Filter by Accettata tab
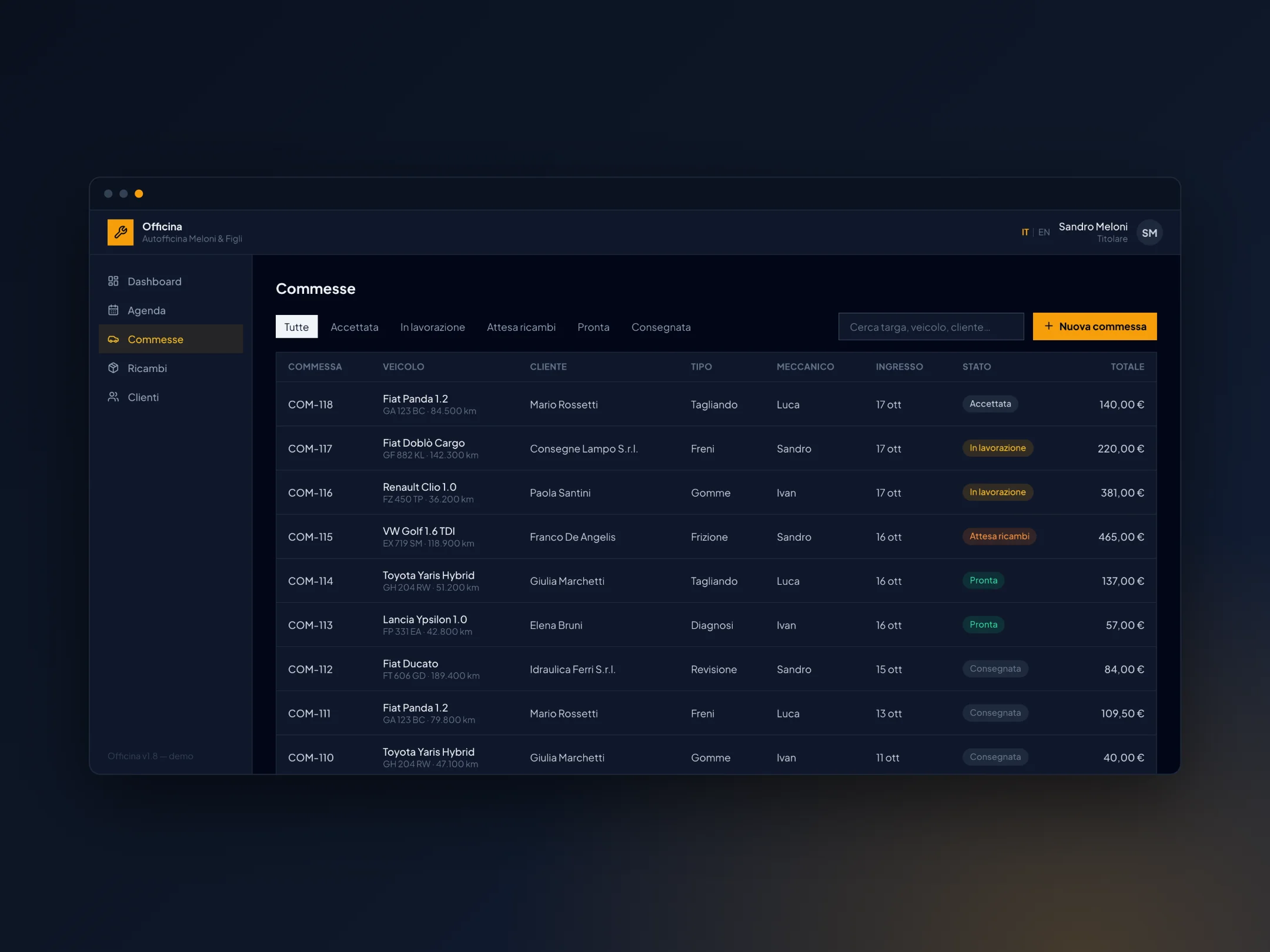 355,327
